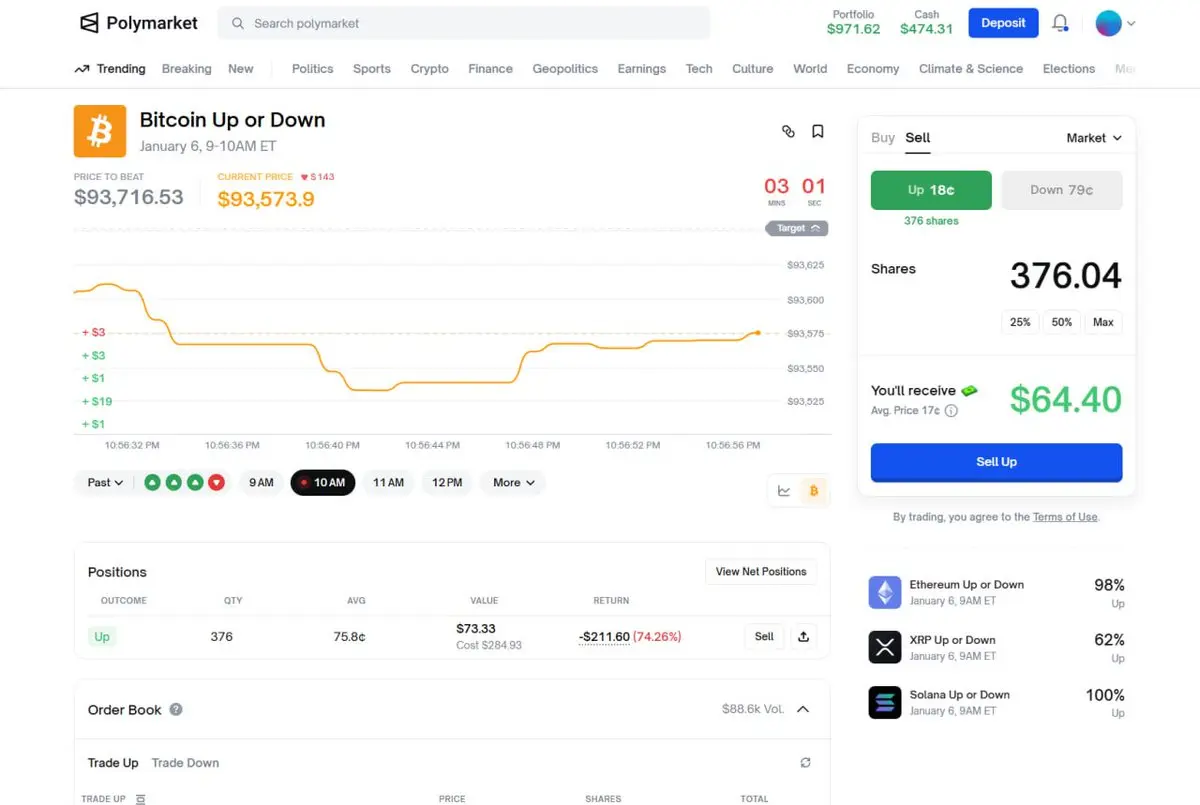Open Ethereum Up or Down market icon

point(885,592)
